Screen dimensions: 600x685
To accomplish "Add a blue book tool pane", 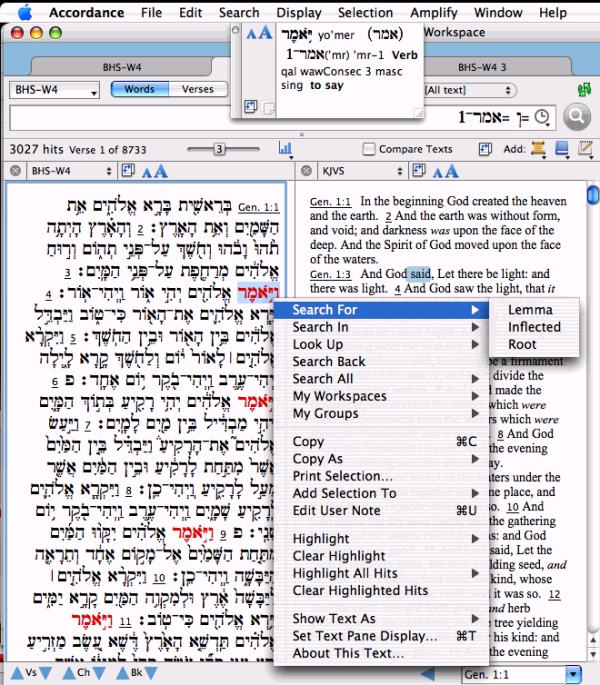I will (562, 149).
